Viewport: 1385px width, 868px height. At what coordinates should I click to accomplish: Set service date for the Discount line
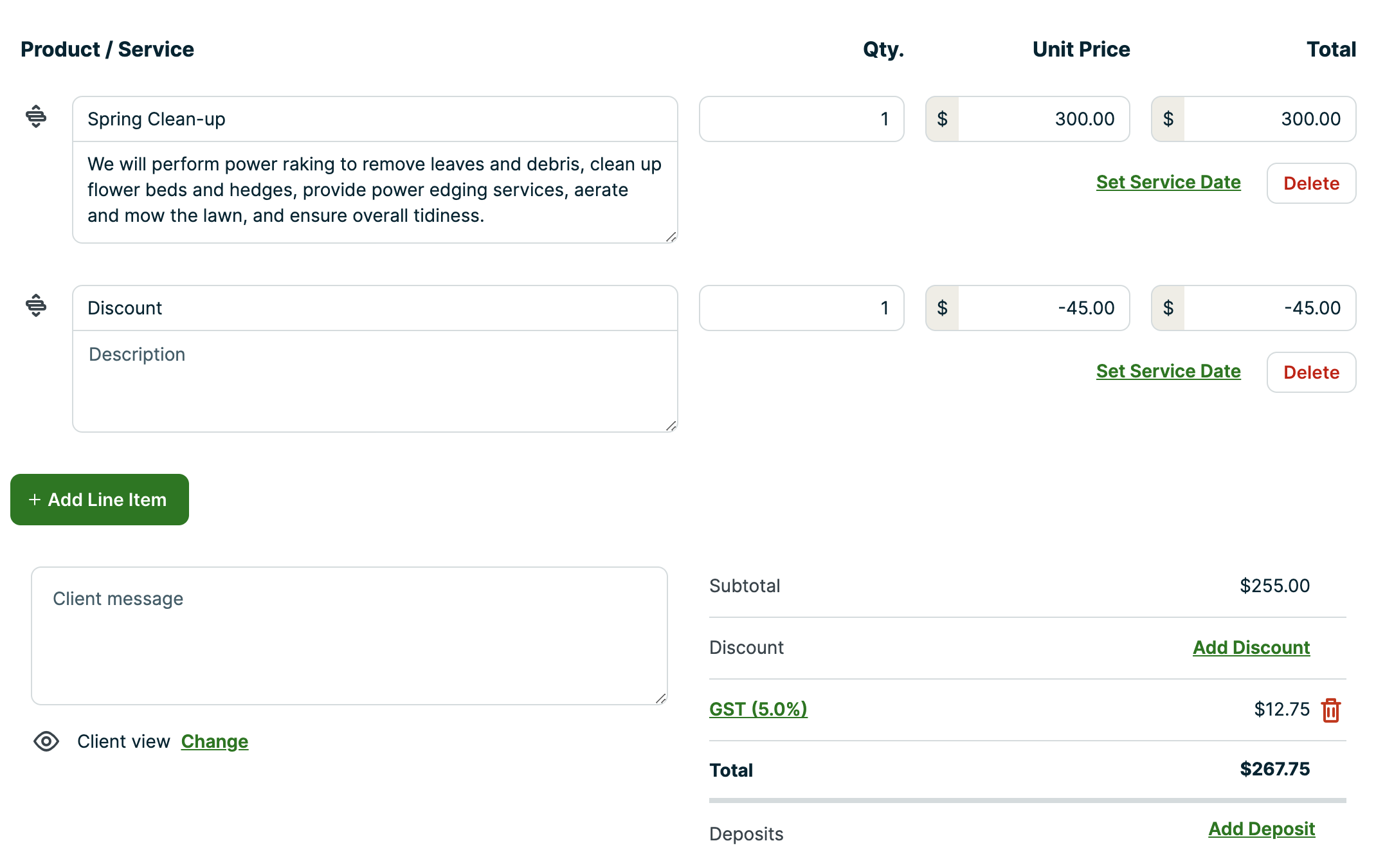[1168, 371]
